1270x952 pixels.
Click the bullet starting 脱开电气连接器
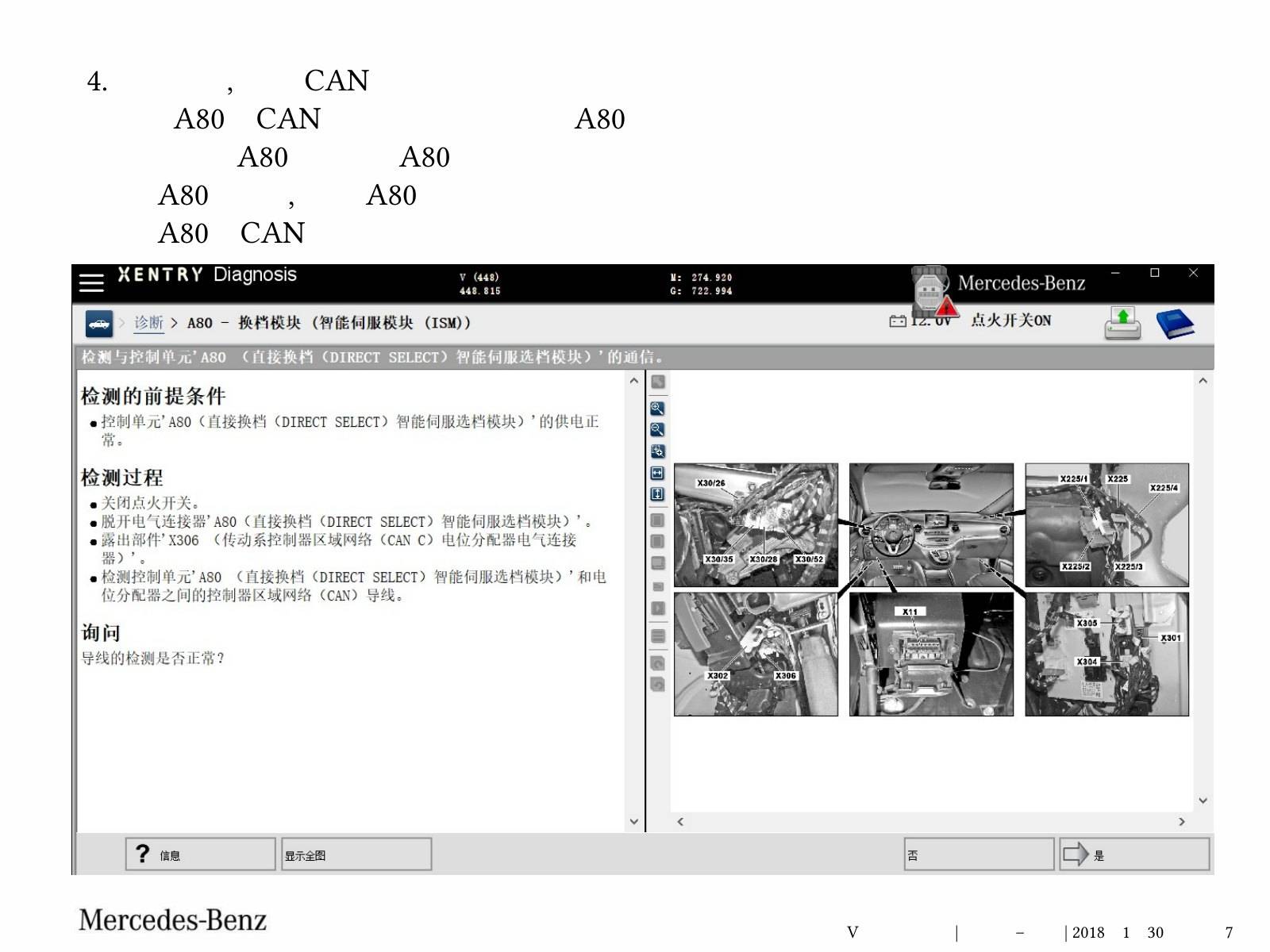346,522
